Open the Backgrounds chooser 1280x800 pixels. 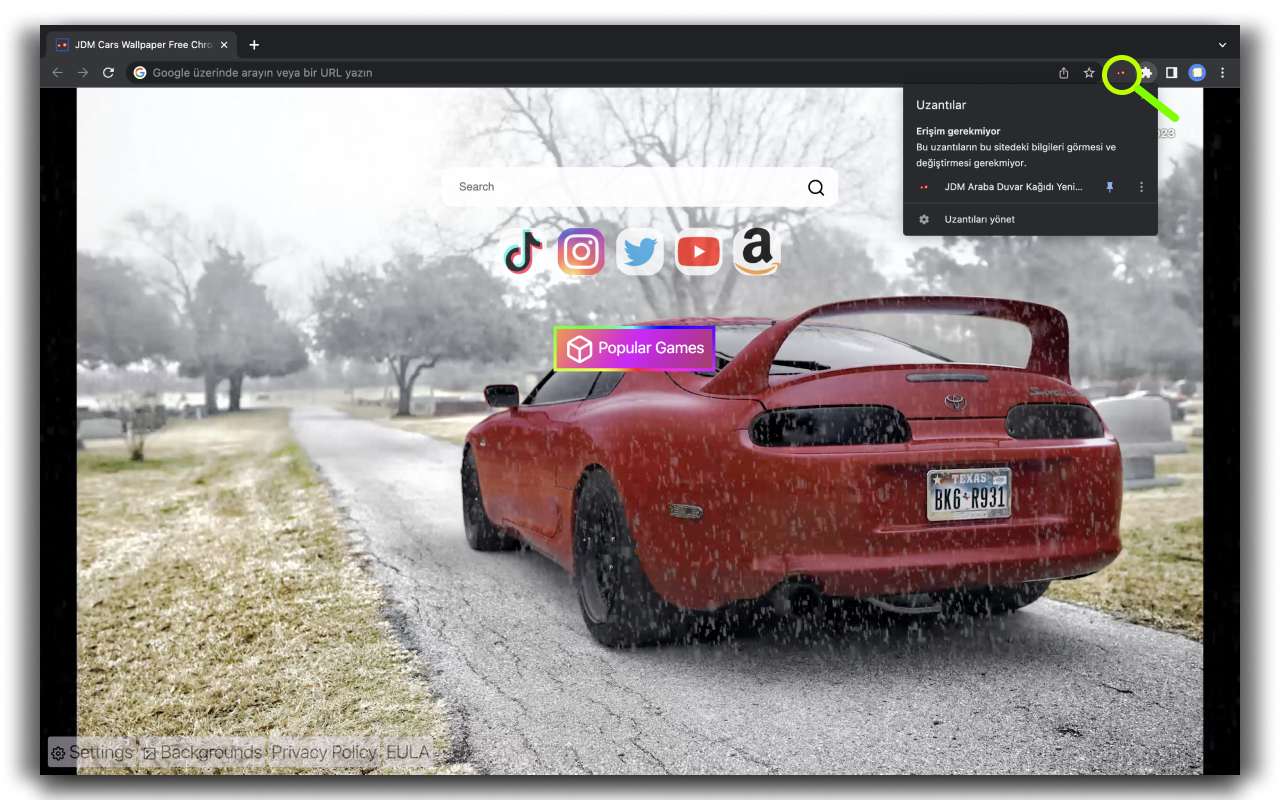click(202, 753)
